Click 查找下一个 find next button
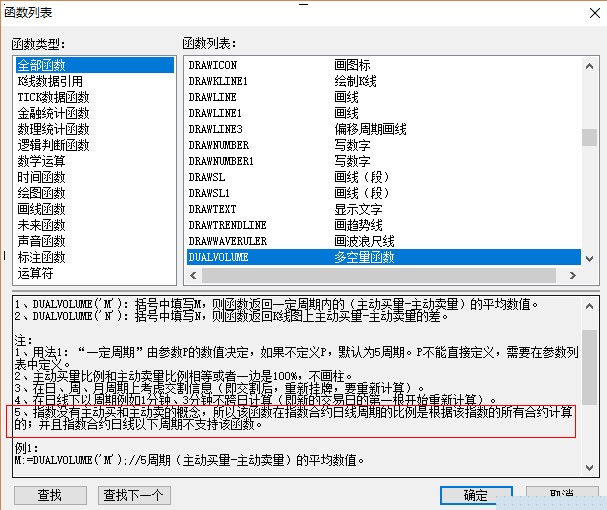 [x=133, y=495]
